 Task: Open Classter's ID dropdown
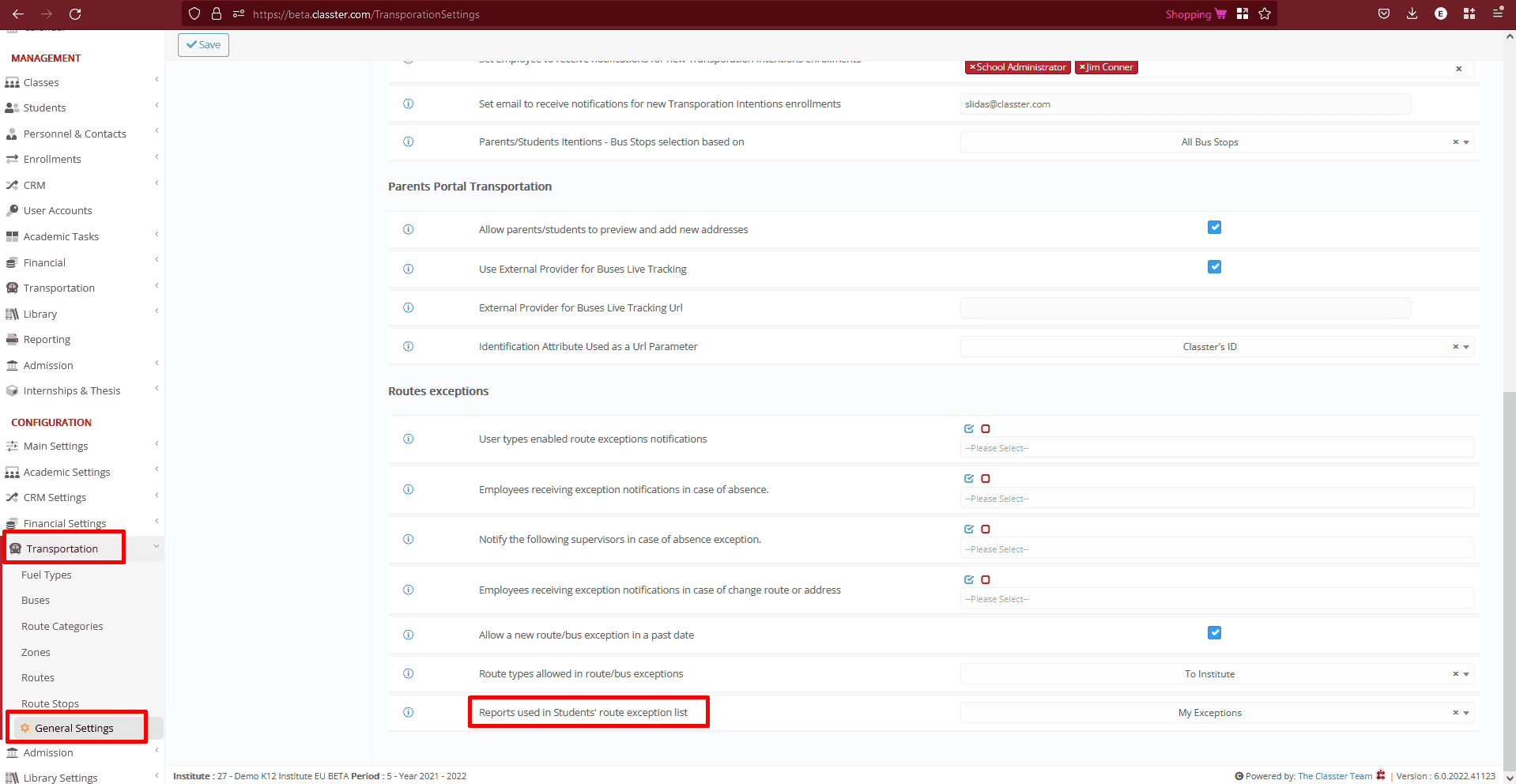pos(1217,347)
